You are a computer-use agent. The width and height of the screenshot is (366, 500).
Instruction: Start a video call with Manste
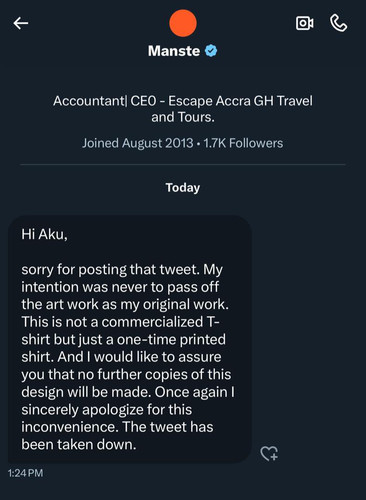pyautogui.click(x=305, y=23)
